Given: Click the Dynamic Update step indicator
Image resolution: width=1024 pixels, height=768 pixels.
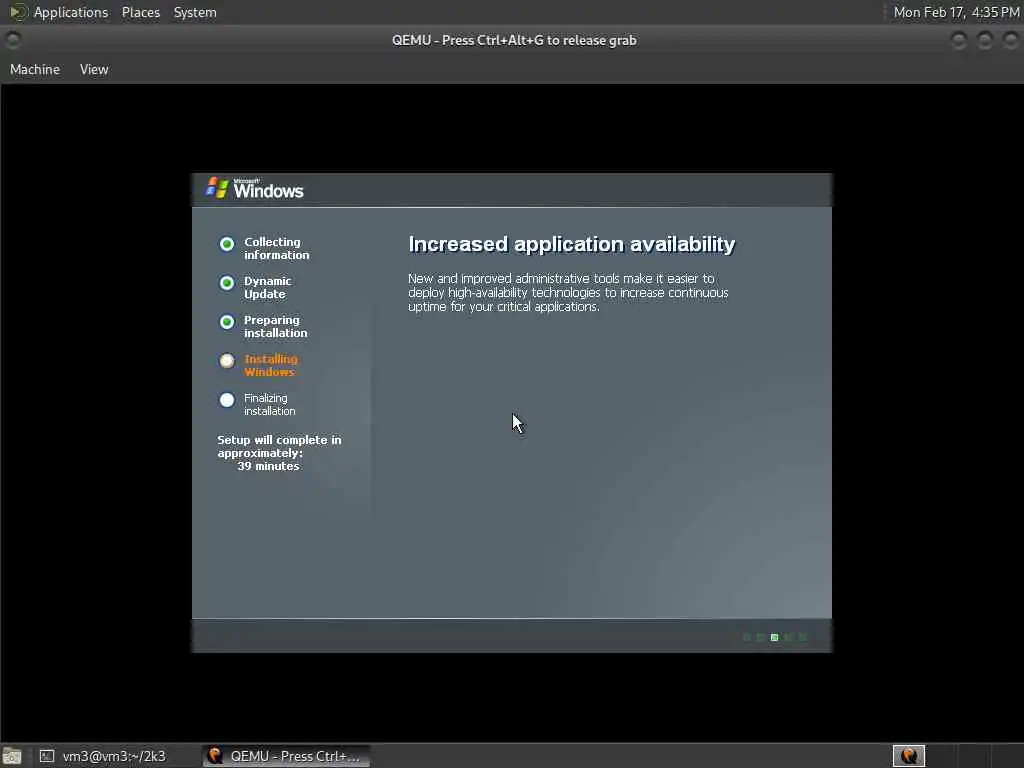Looking at the screenshot, I should (227, 283).
